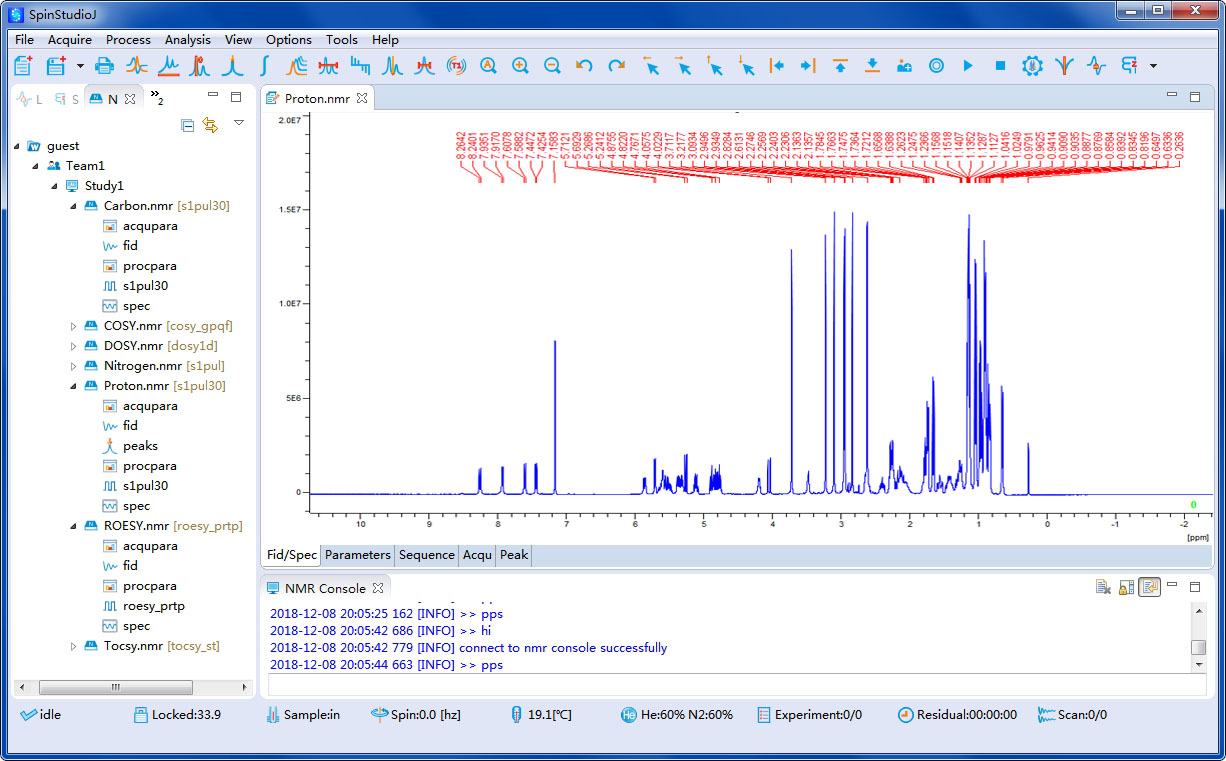Click the concentric circle target icon
The height and width of the screenshot is (761, 1226).
(936, 66)
